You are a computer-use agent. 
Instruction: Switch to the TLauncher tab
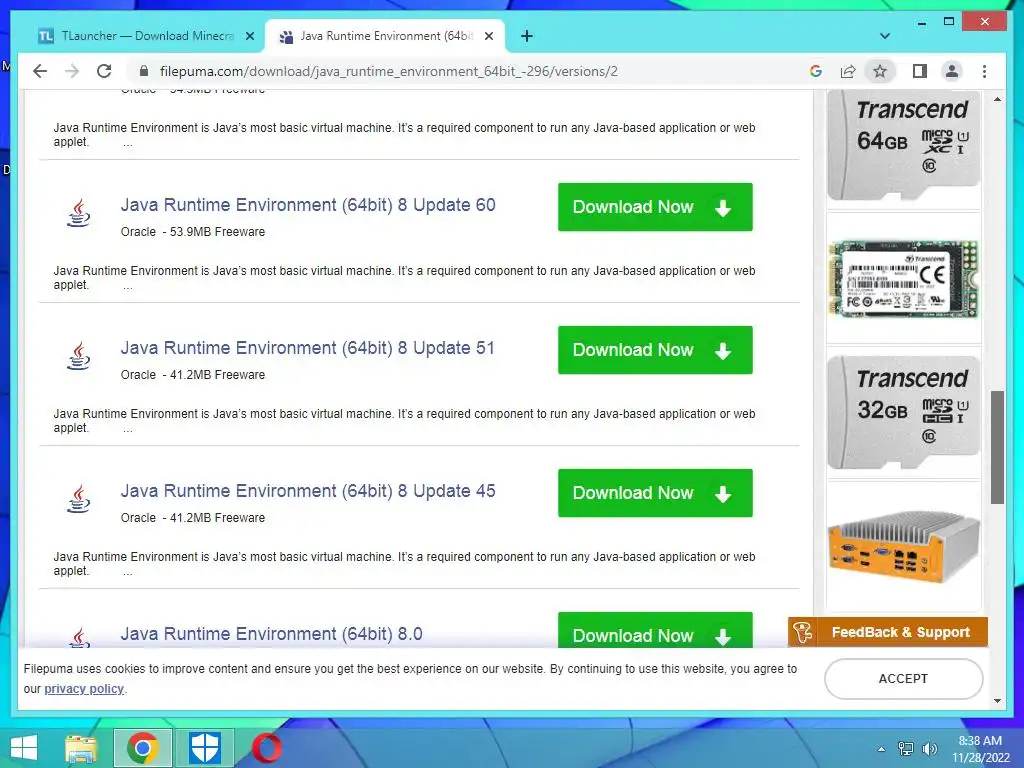pyautogui.click(x=147, y=36)
